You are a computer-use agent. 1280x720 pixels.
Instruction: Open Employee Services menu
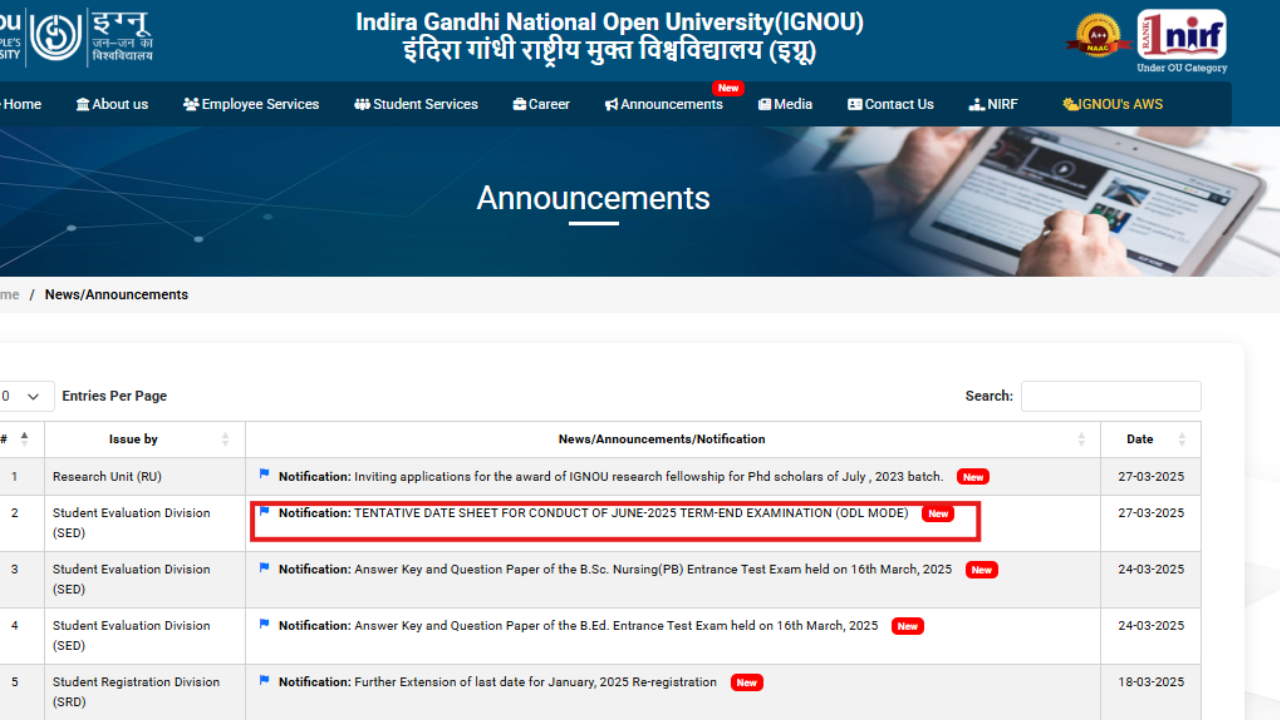tap(251, 104)
